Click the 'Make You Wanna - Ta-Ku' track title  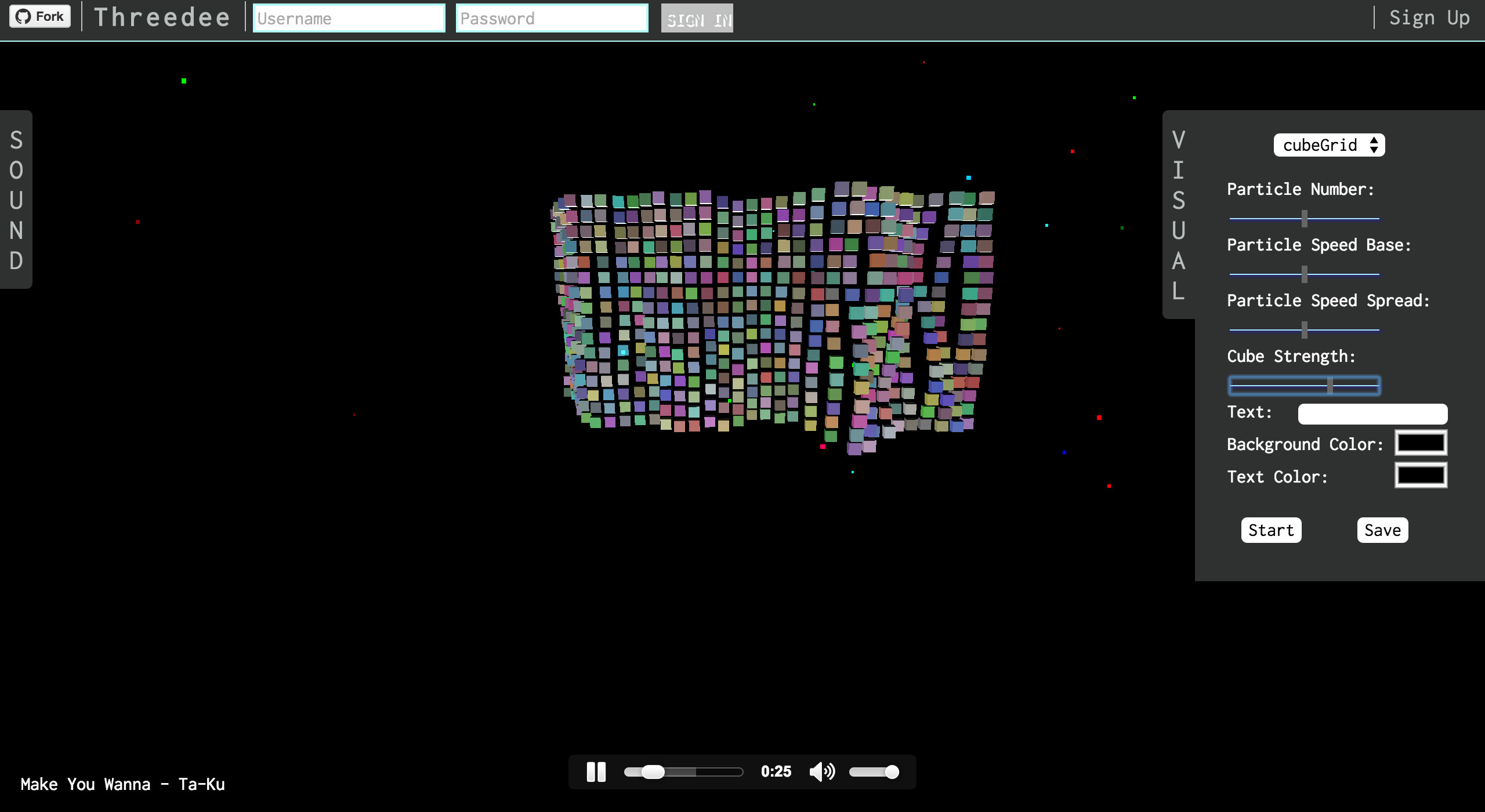[123, 784]
